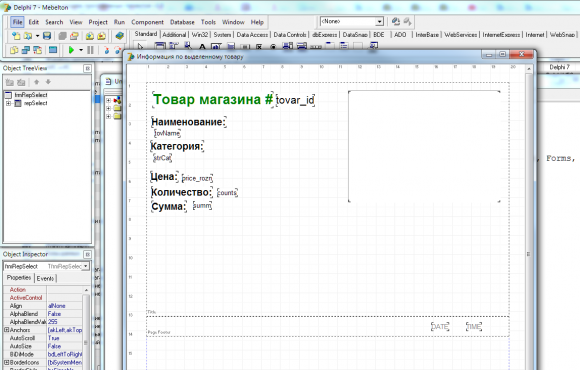Click the Open Project folder icon
Screen dimensions: 580x370
pyautogui.click(x=74, y=36)
